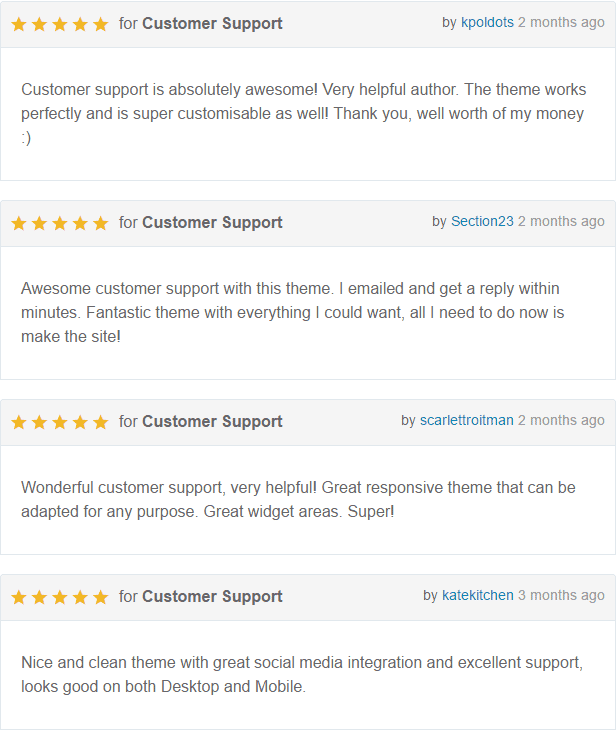Click fourth star in katekitchen review rating
Viewport: 616px width, 733px height.
click(x=80, y=597)
